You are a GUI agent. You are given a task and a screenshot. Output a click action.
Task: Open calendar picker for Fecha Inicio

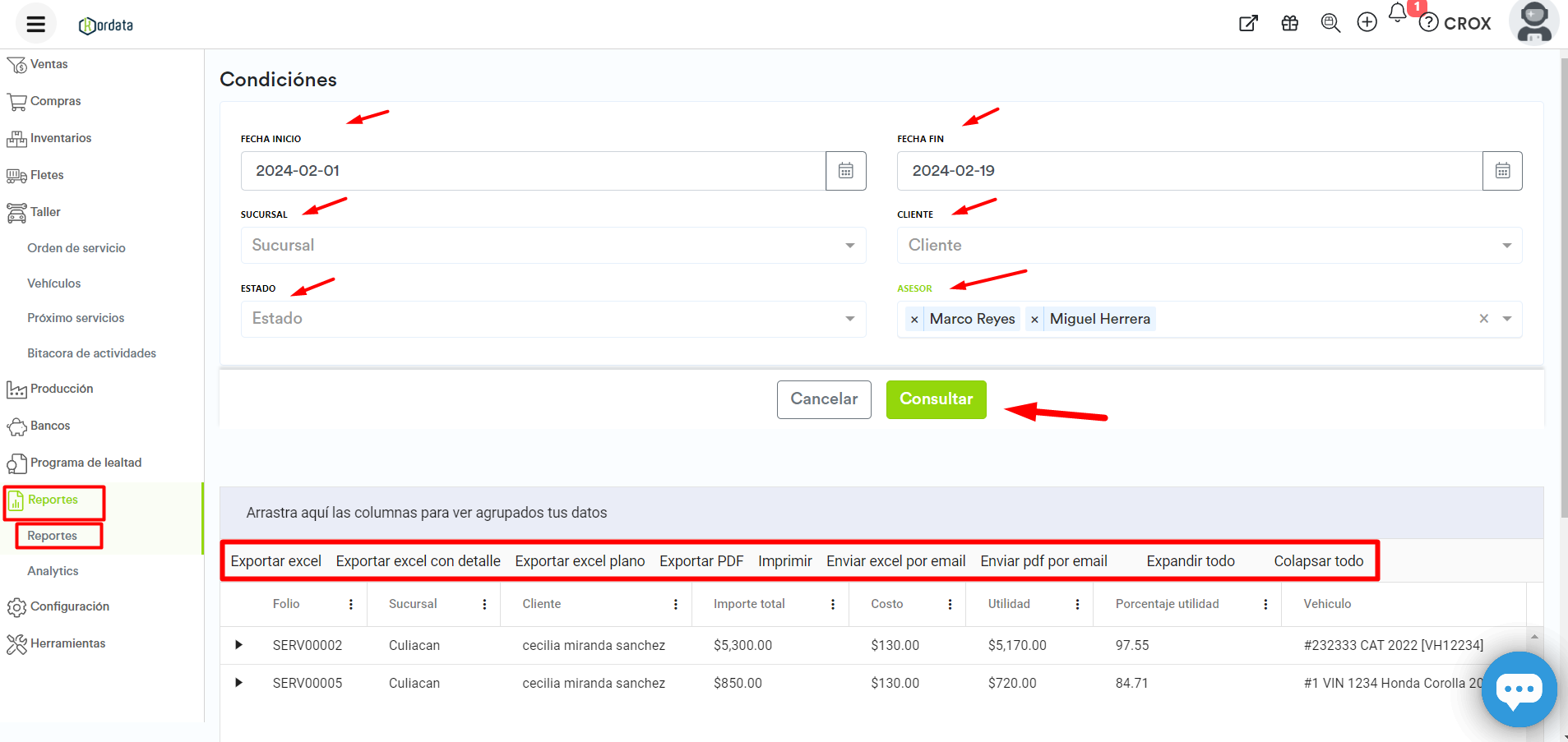point(845,171)
